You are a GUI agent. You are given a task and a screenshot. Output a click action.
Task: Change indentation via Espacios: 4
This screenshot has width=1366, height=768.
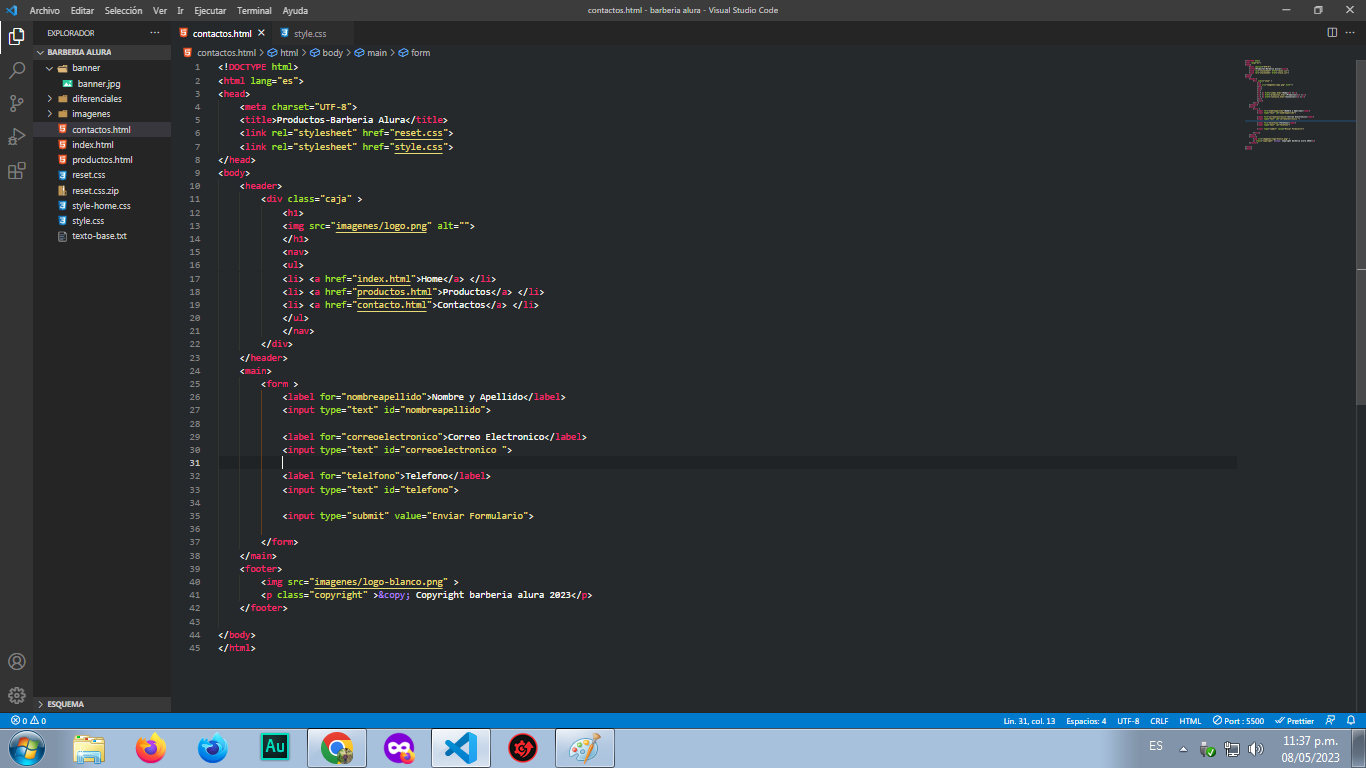[x=1086, y=720]
